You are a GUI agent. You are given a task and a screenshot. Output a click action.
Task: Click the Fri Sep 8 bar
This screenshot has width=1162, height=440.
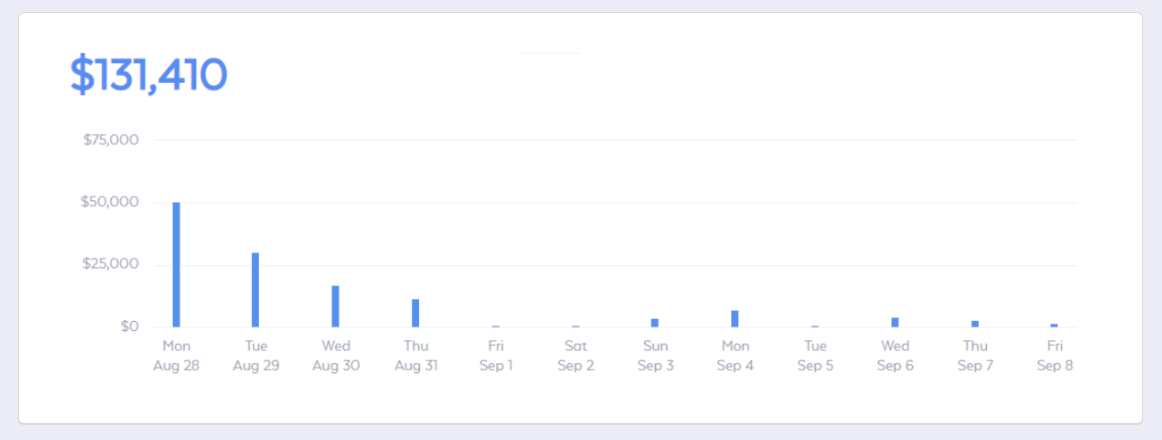[x=1055, y=325]
